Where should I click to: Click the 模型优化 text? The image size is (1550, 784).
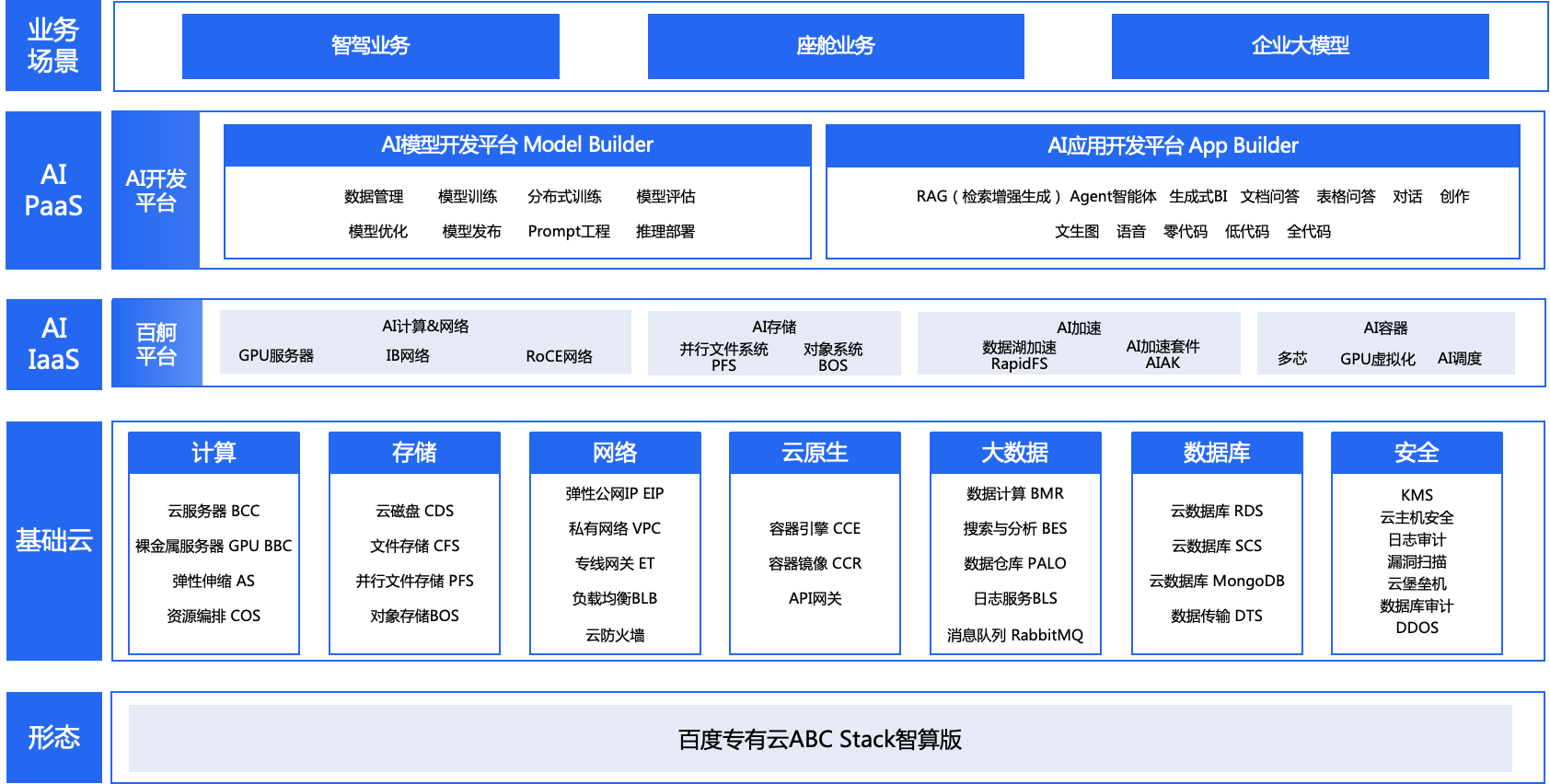[377, 232]
